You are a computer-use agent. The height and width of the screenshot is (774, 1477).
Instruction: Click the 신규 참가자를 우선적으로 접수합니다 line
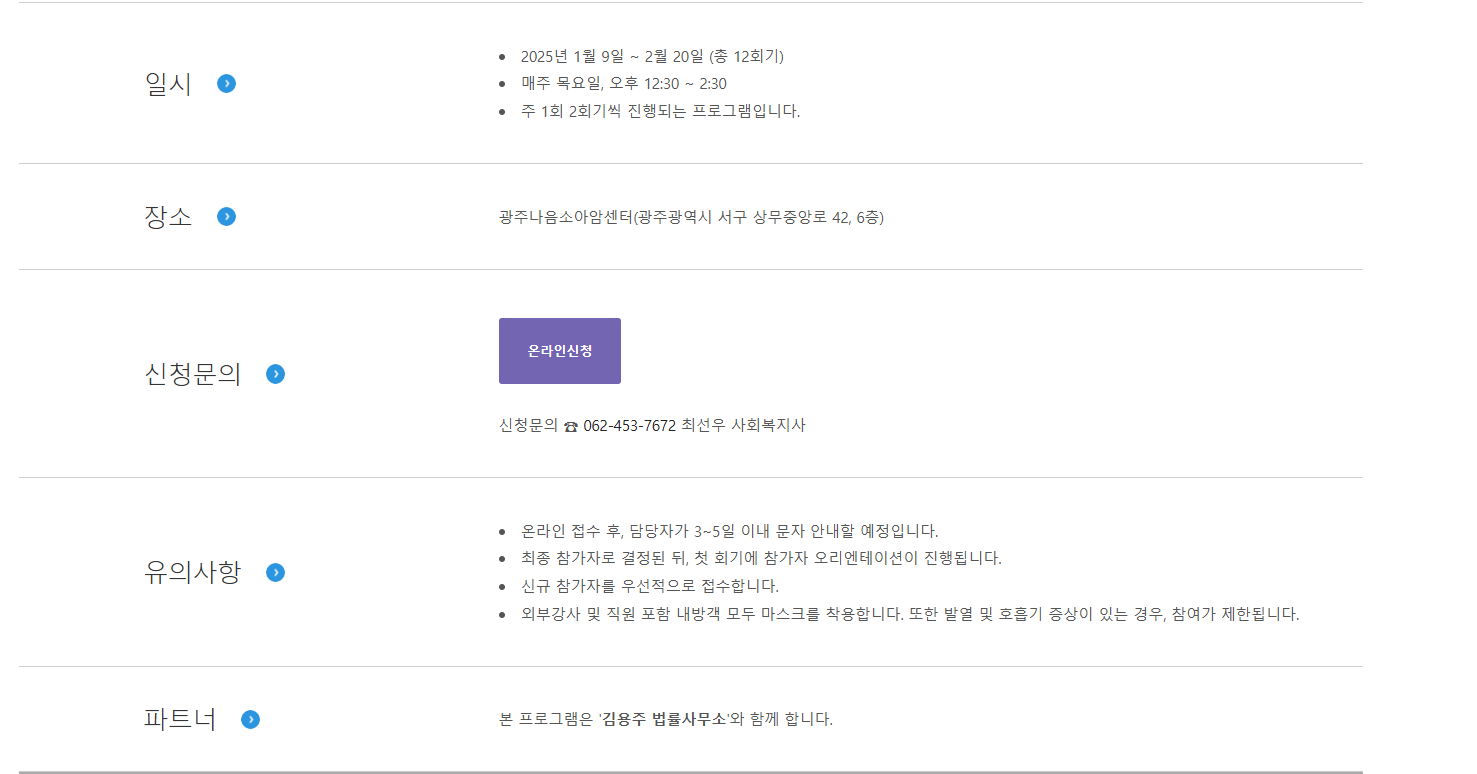[649, 586]
